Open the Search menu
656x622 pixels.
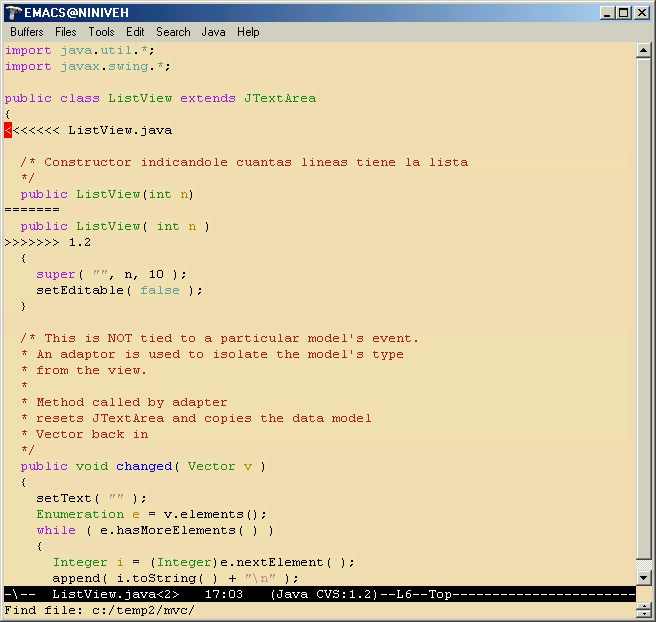pos(173,32)
